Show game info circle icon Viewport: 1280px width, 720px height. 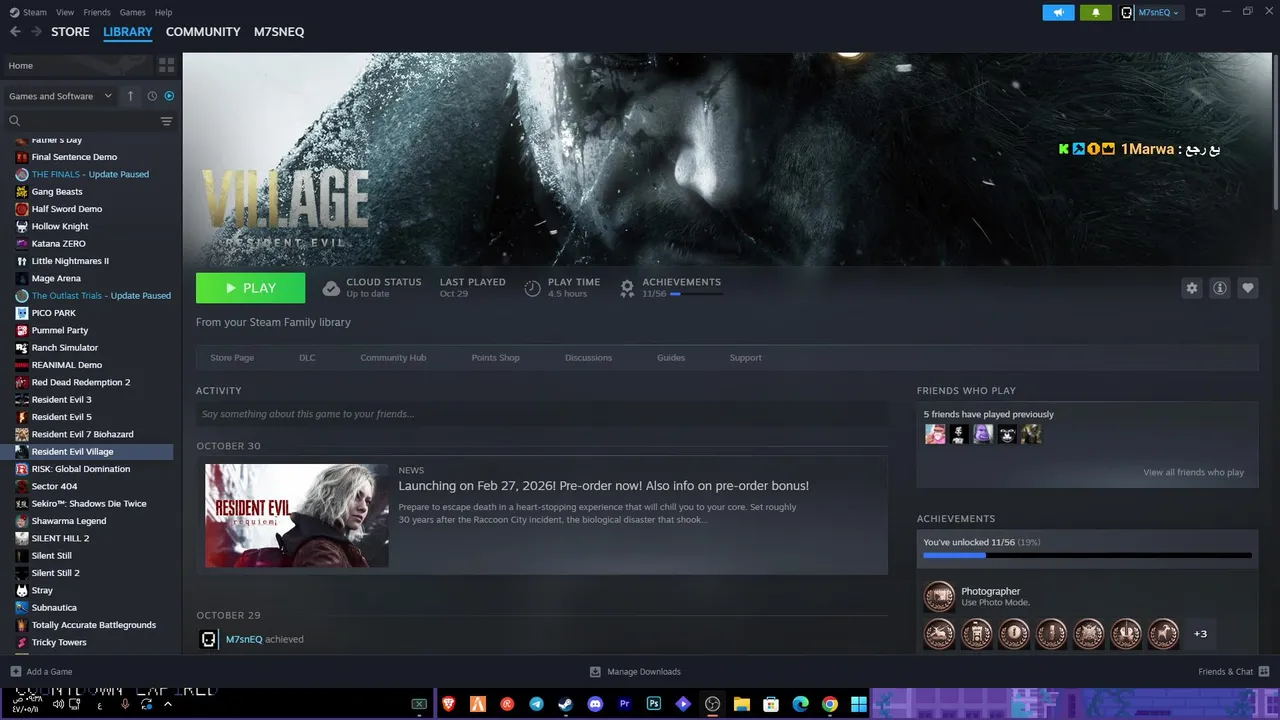click(x=1219, y=288)
